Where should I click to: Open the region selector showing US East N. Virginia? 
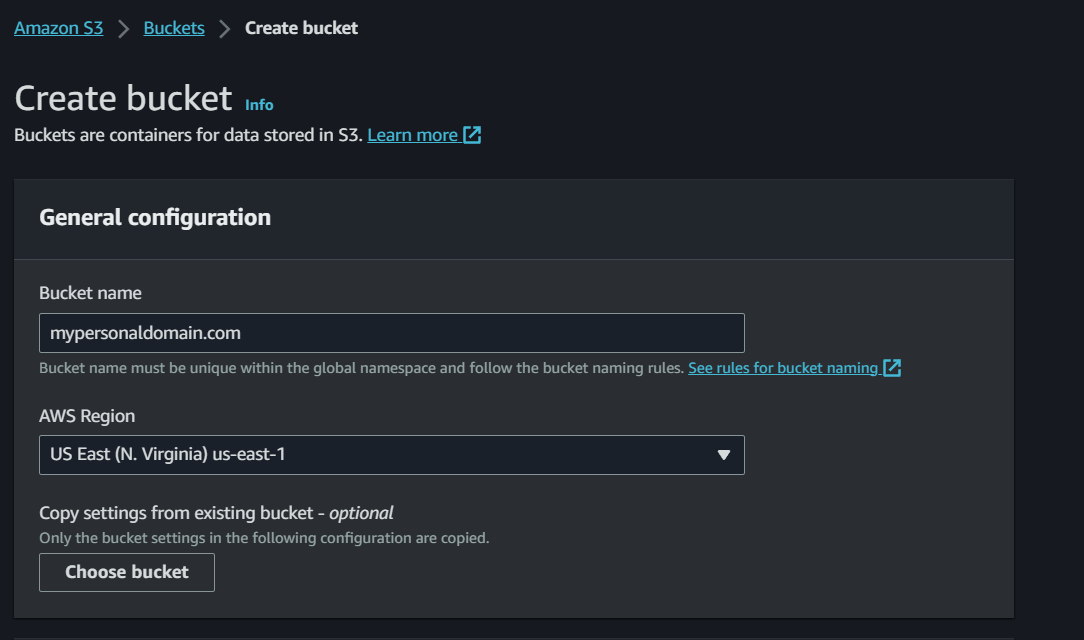[391, 455]
